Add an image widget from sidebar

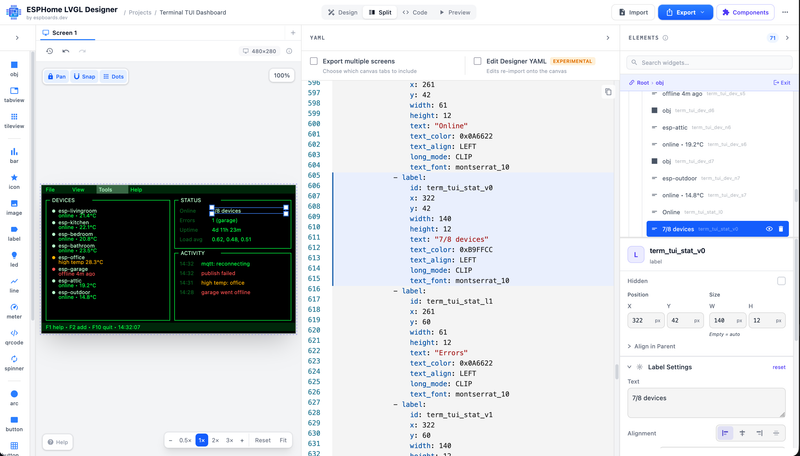coord(14,207)
